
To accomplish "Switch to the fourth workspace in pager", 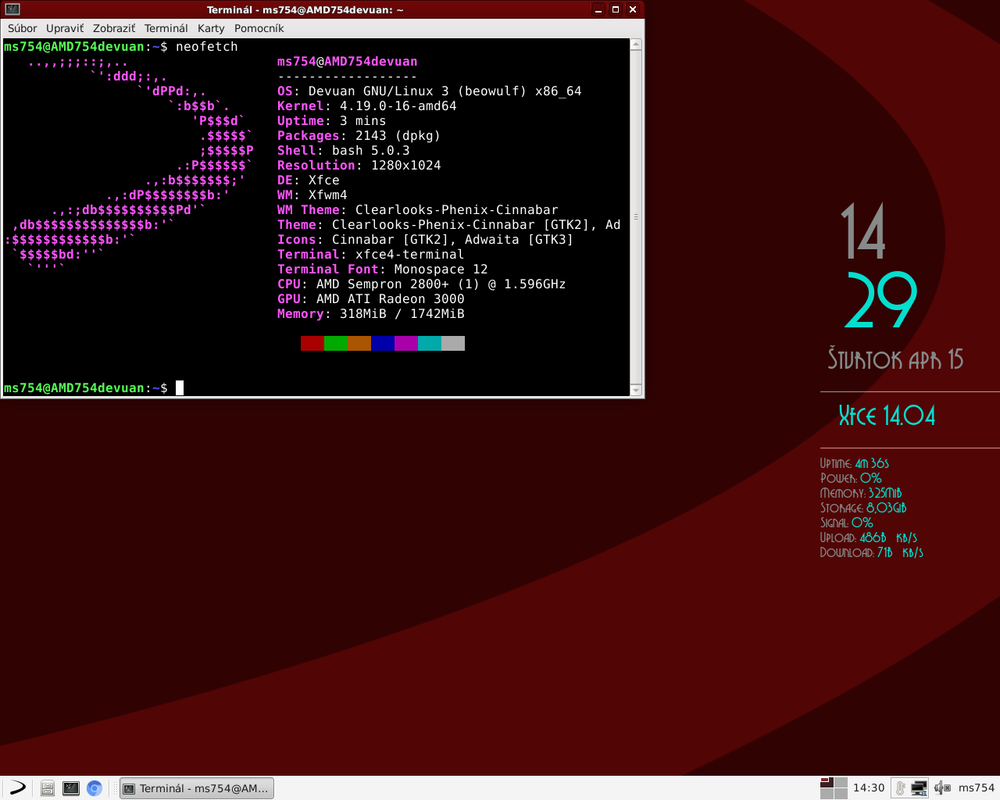I will (x=841, y=794).
